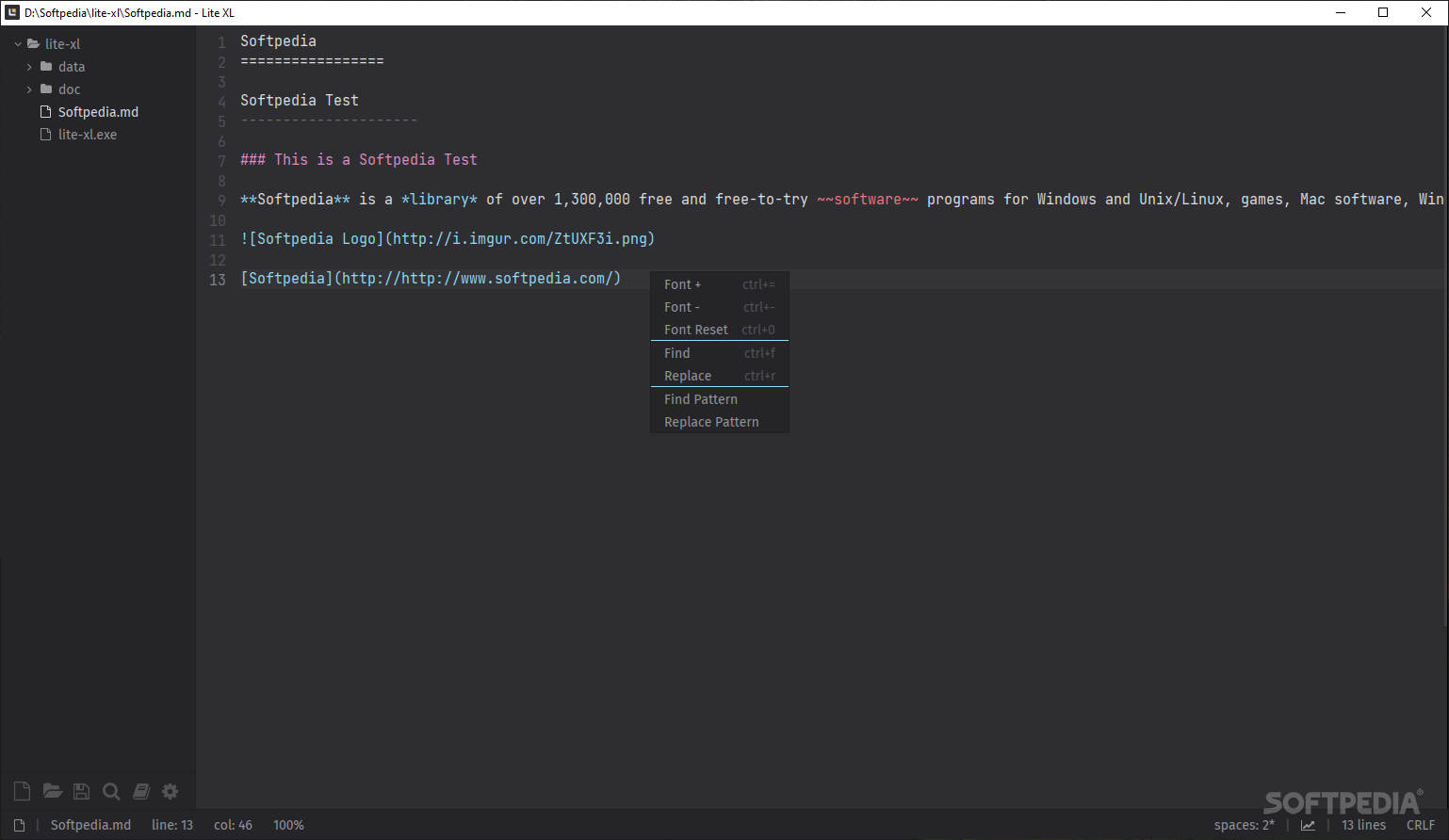Select Font Reset in the context menu
Image resolution: width=1449 pixels, height=840 pixels.
(720, 330)
